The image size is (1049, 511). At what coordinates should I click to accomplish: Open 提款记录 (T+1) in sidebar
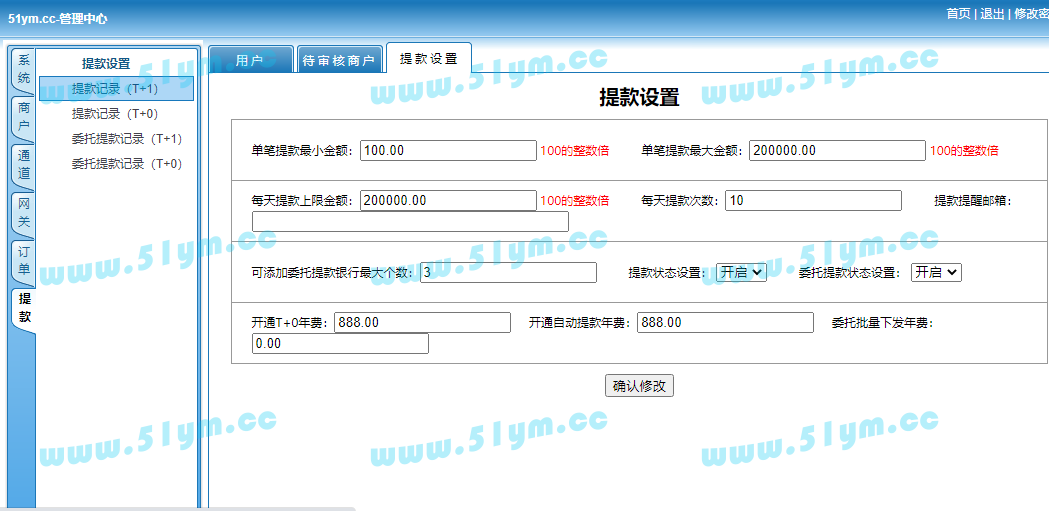tap(116, 89)
